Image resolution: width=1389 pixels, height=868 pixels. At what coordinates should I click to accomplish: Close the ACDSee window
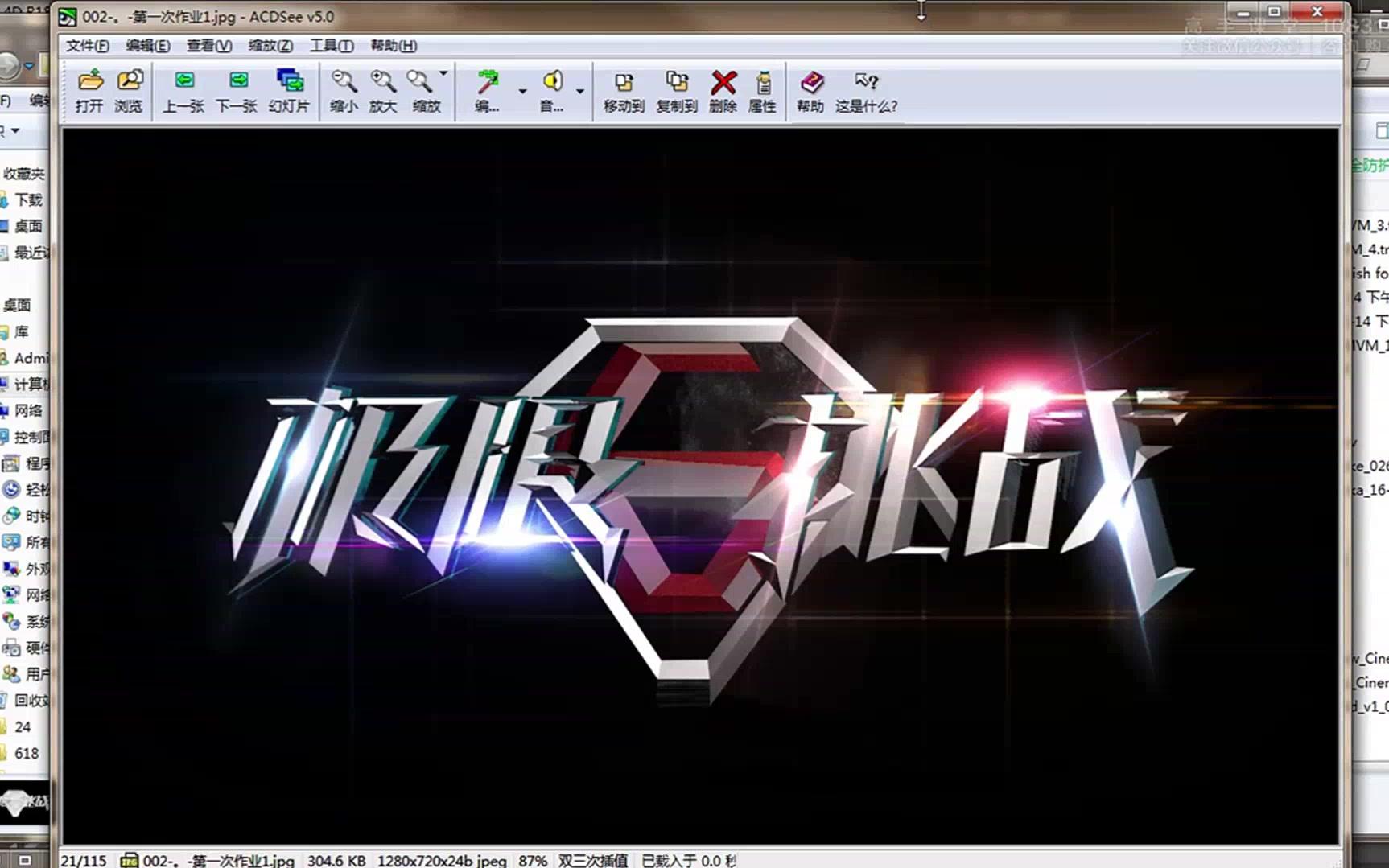[1317, 12]
